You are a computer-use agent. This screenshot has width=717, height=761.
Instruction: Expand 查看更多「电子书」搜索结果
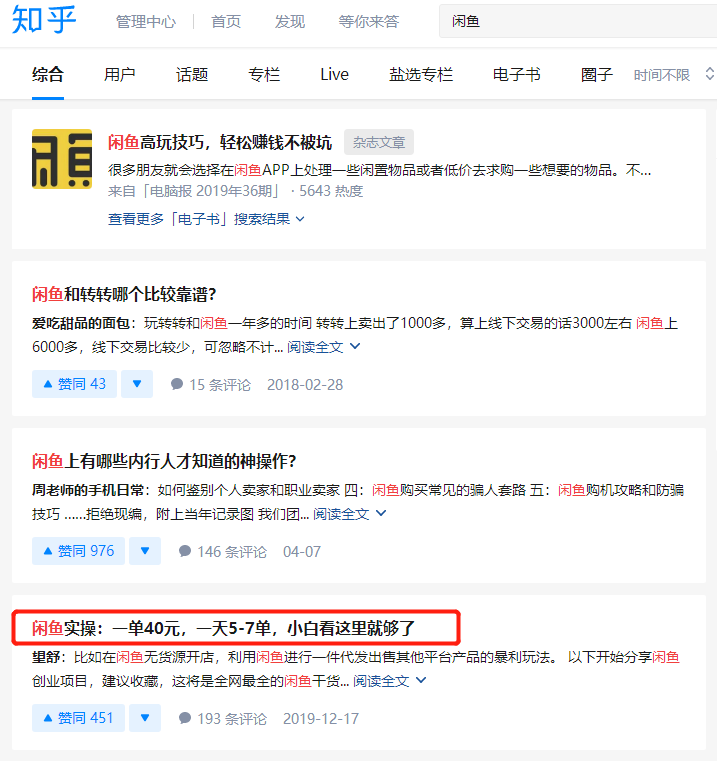pos(206,219)
